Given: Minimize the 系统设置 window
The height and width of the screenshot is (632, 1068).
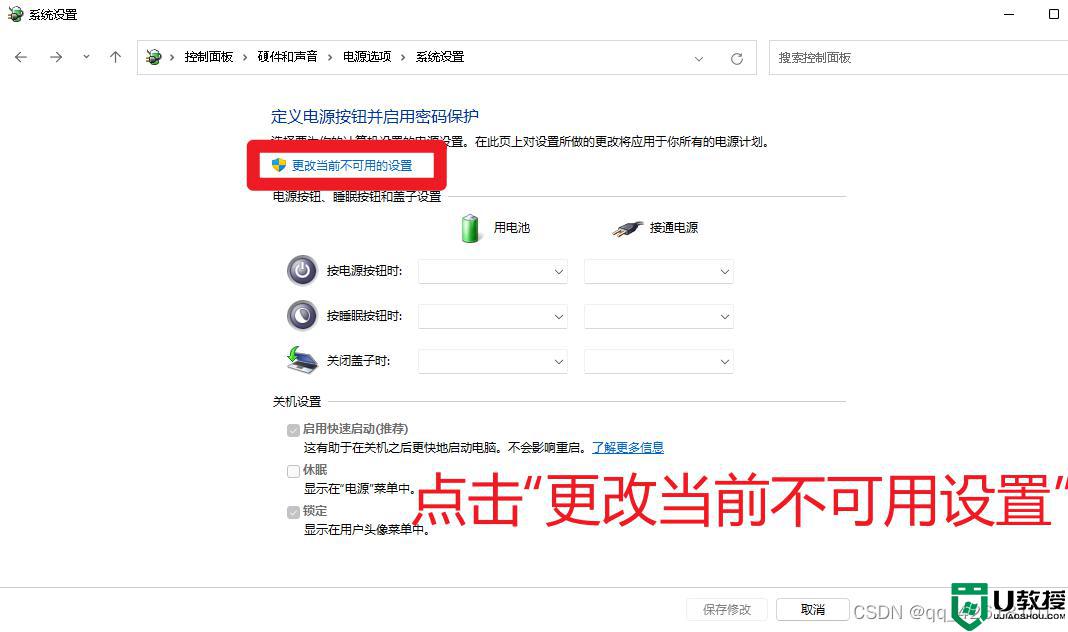Looking at the screenshot, I should tap(1009, 14).
